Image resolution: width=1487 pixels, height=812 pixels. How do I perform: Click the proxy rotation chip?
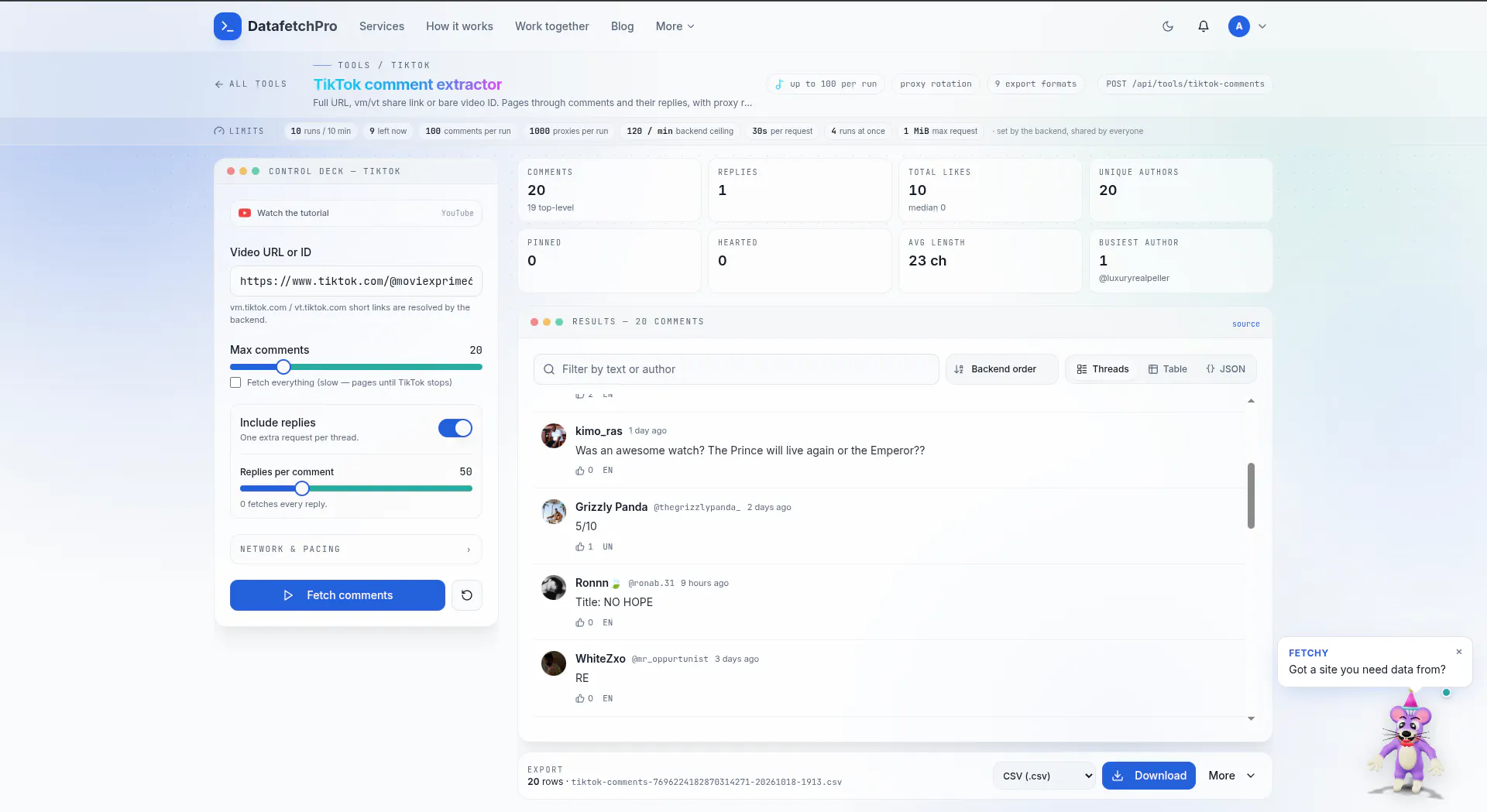936,84
